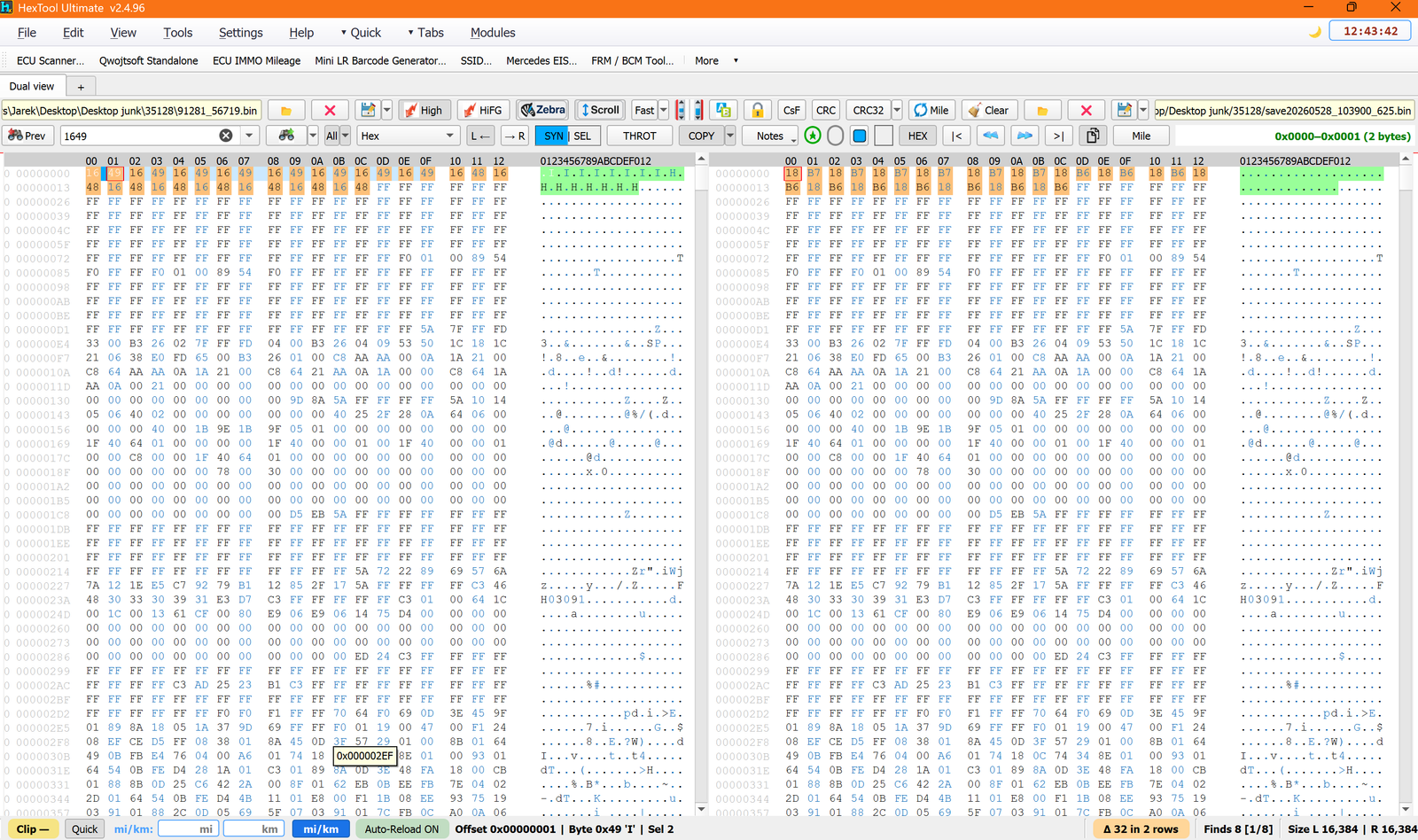Open left file with folder icon
This screenshot has height=840, width=1418.
[x=286, y=111]
